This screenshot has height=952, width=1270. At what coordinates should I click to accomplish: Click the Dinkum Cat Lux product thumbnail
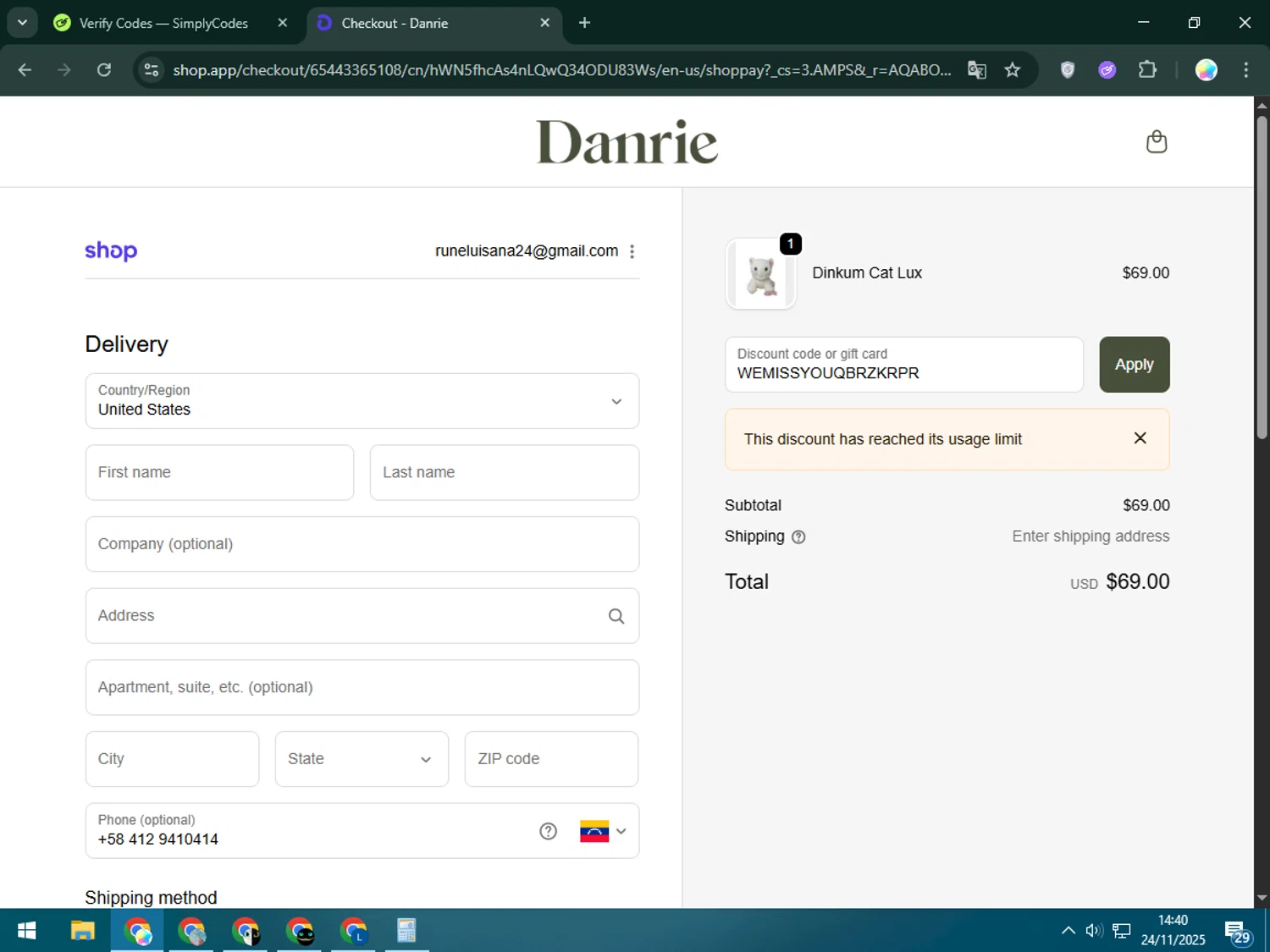[x=761, y=274]
